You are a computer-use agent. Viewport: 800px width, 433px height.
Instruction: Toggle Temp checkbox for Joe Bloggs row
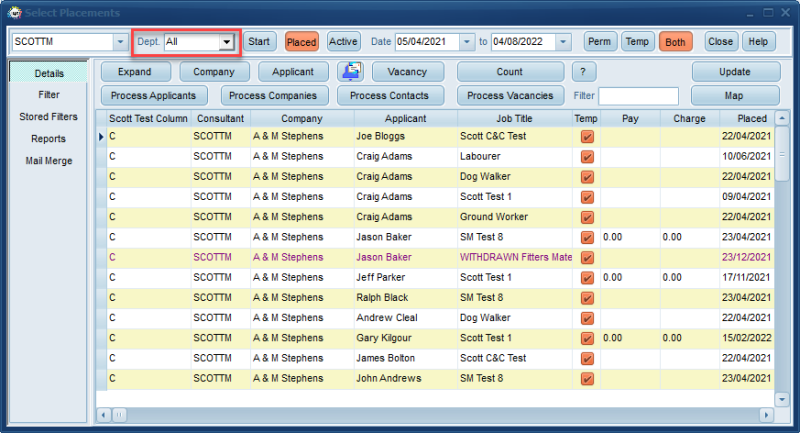(587, 137)
